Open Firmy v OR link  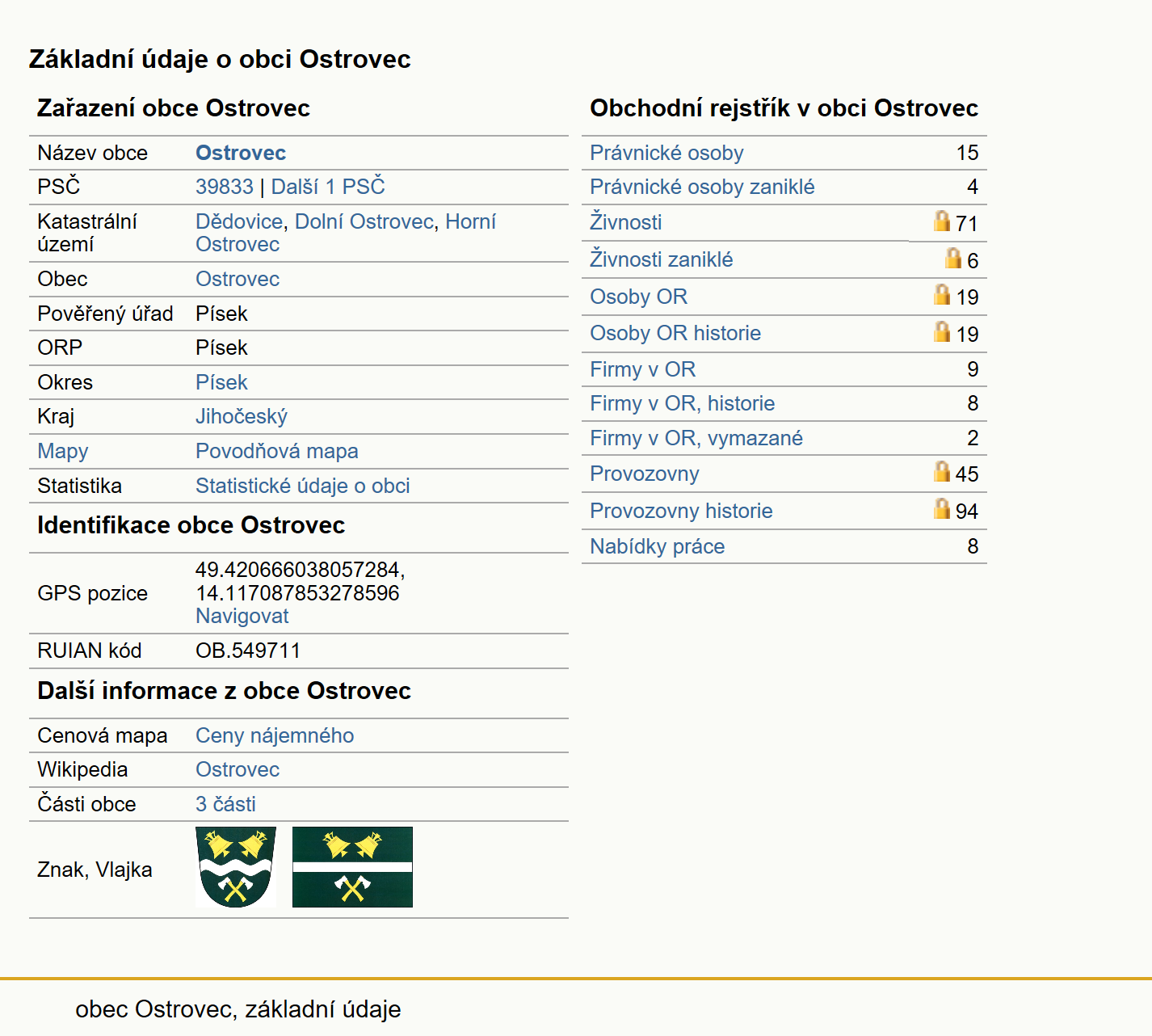[x=643, y=369]
